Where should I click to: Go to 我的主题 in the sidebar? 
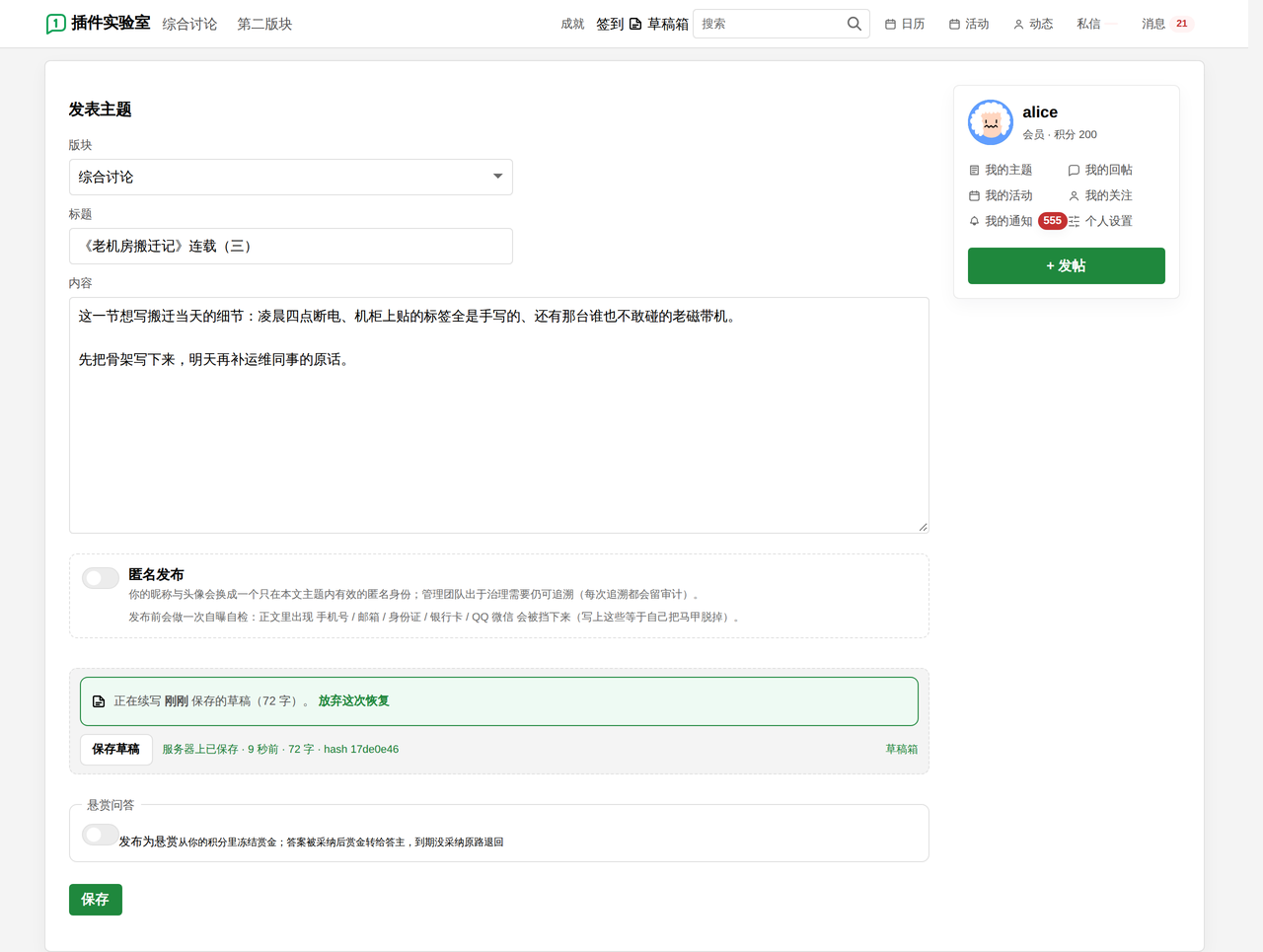click(1001, 170)
